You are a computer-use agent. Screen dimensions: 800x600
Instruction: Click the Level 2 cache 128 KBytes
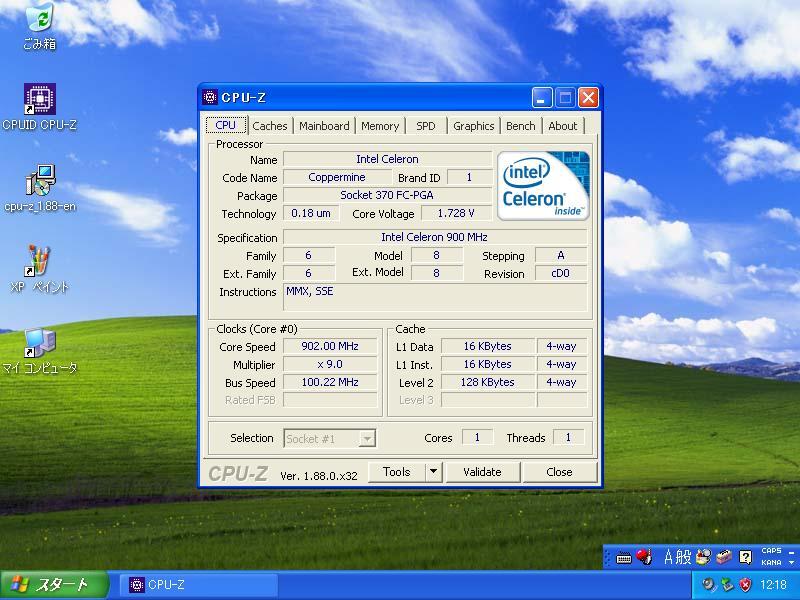click(487, 382)
